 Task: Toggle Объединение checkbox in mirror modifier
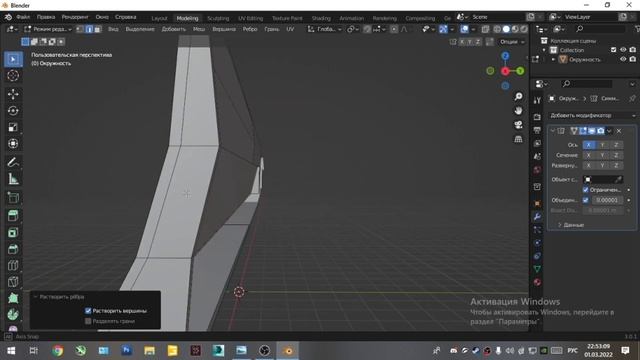(586, 200)
